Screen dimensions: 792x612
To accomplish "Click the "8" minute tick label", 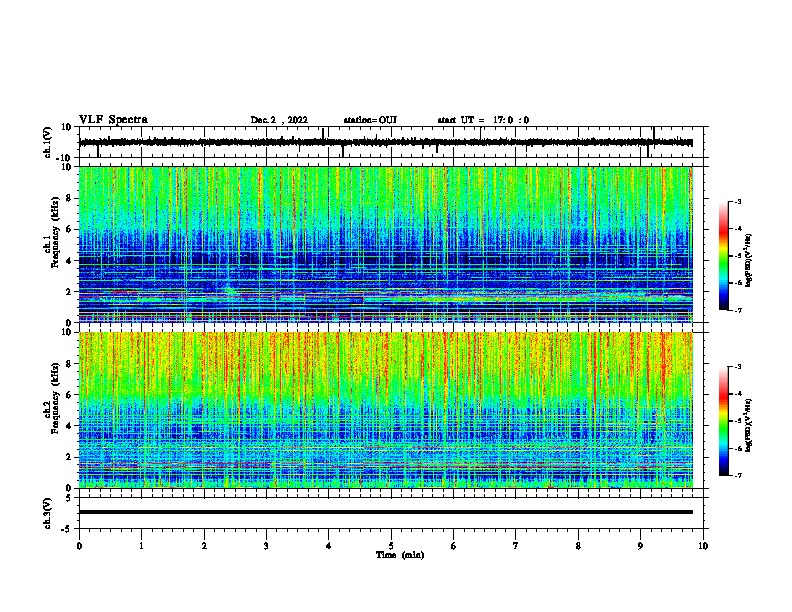I will coord(578,546).
